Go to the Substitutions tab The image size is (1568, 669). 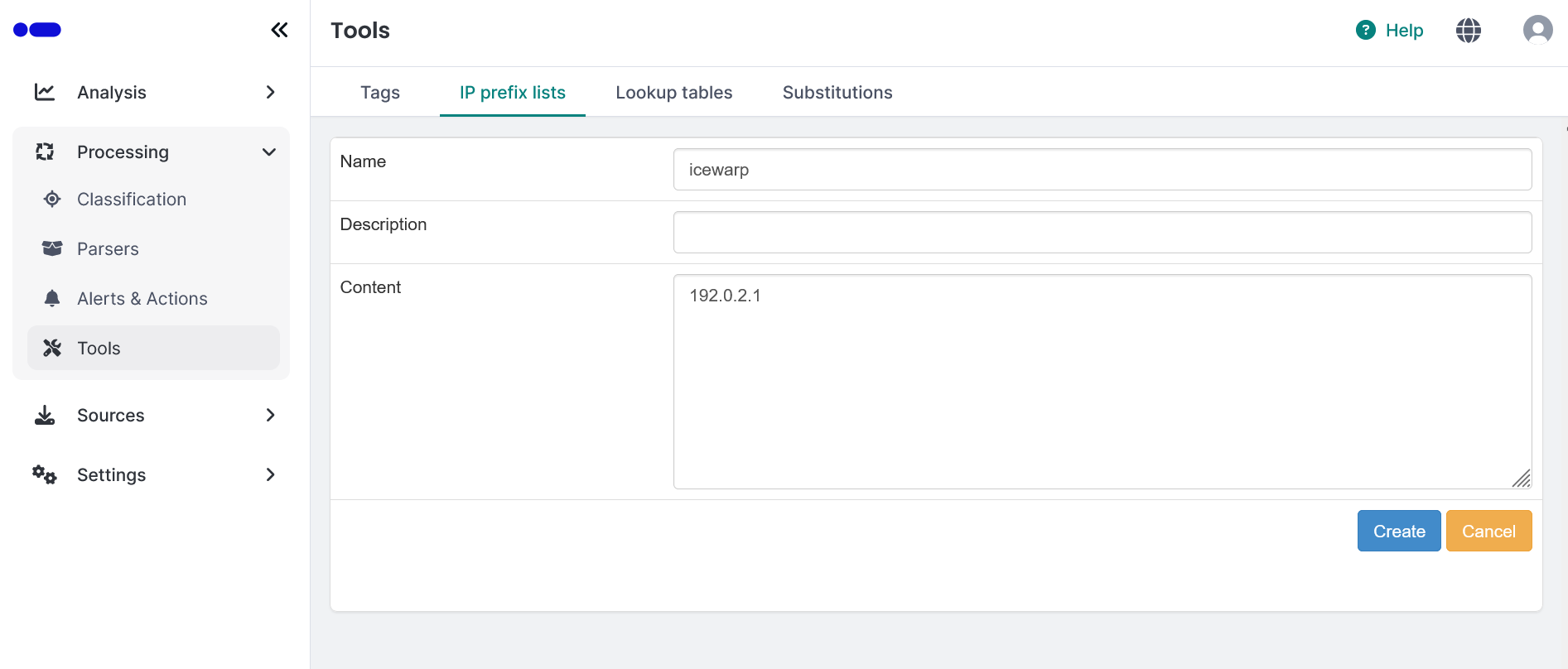837,92
